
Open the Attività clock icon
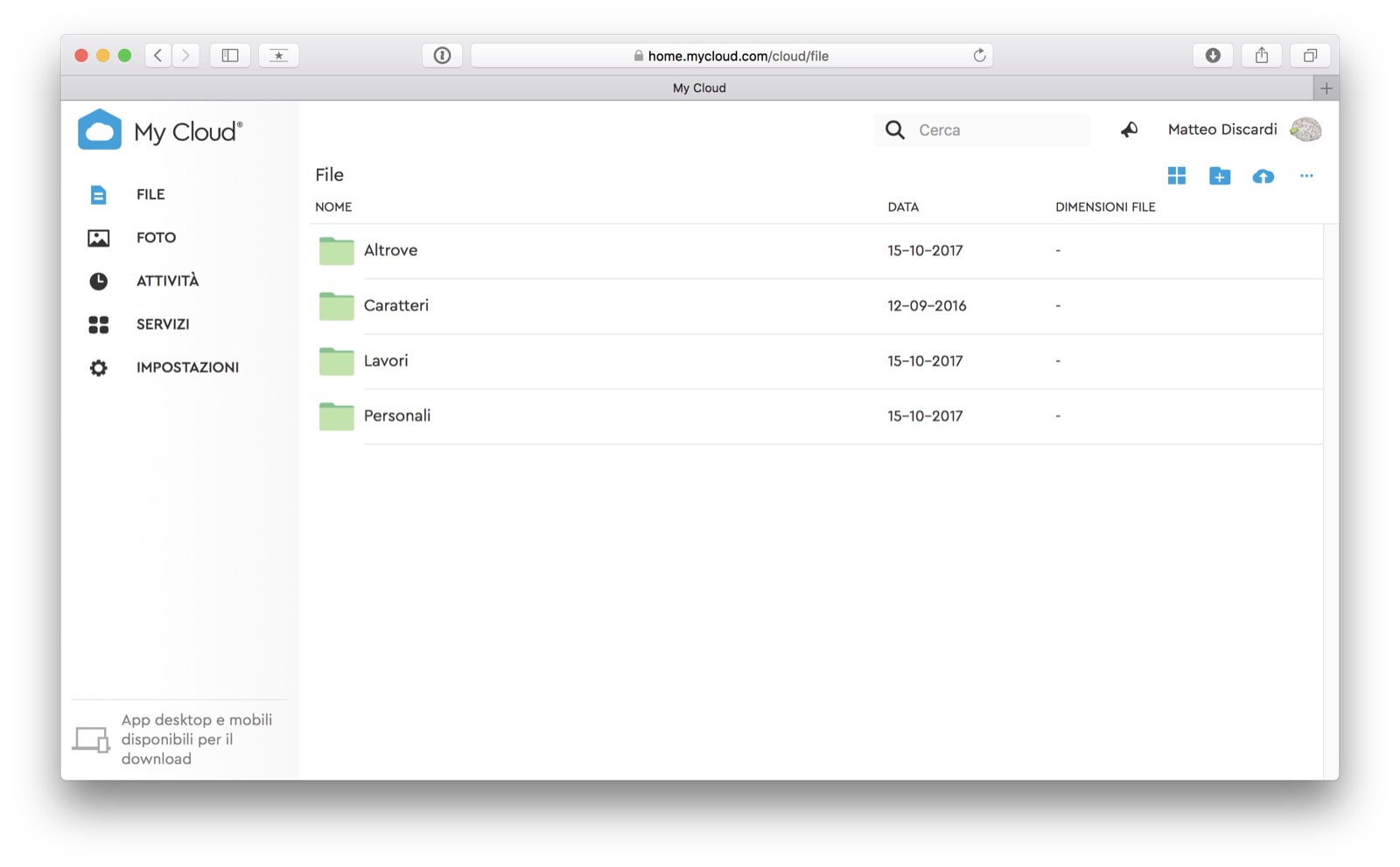click(98, 281)
